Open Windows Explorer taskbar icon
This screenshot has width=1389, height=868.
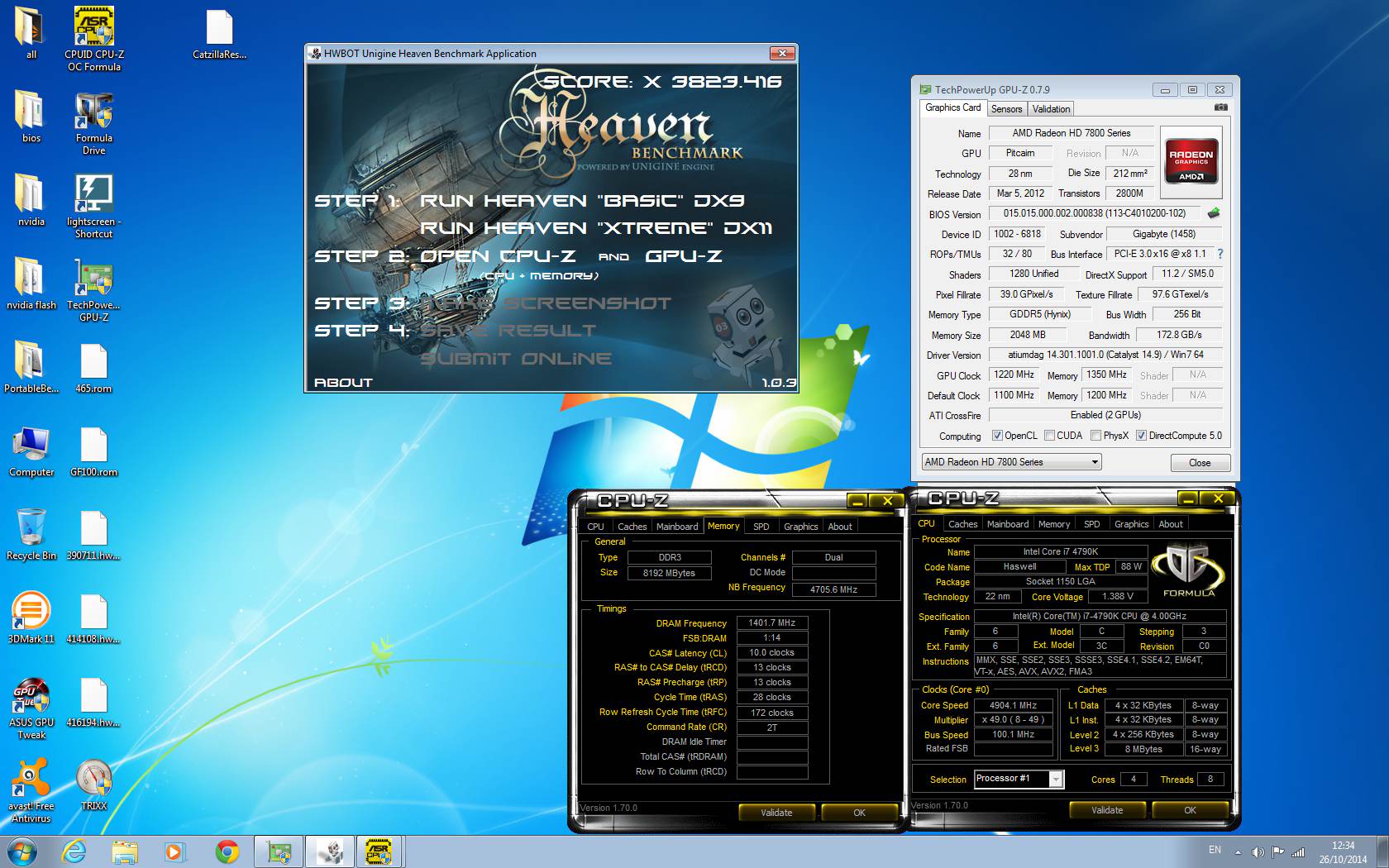(x=125, y=851)
